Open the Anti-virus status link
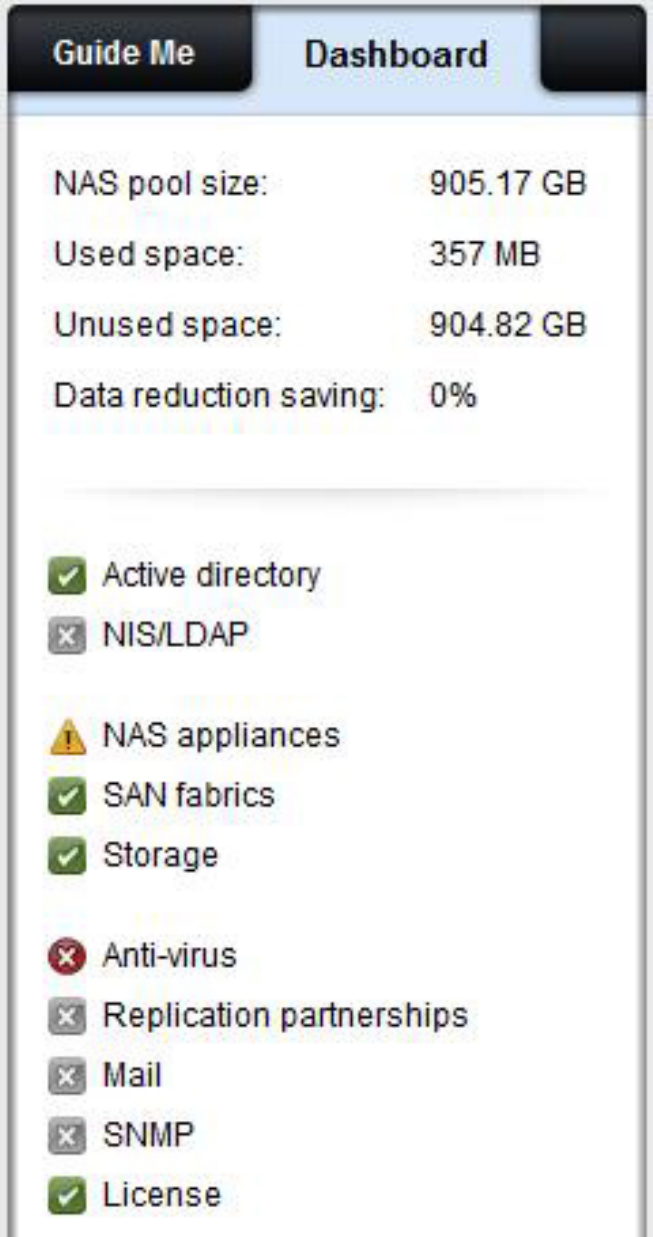This screenshot has height=1237, width=653. click(x=169, y=956)
